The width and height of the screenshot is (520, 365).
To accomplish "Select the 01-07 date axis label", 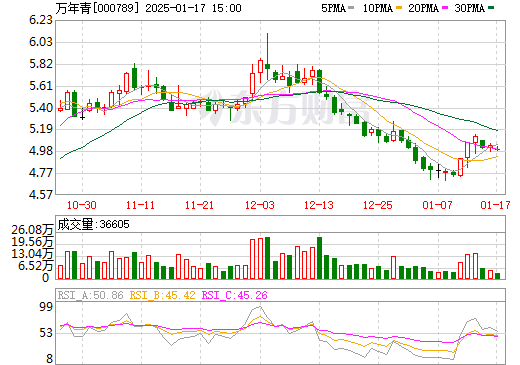I will click(437, 205).
